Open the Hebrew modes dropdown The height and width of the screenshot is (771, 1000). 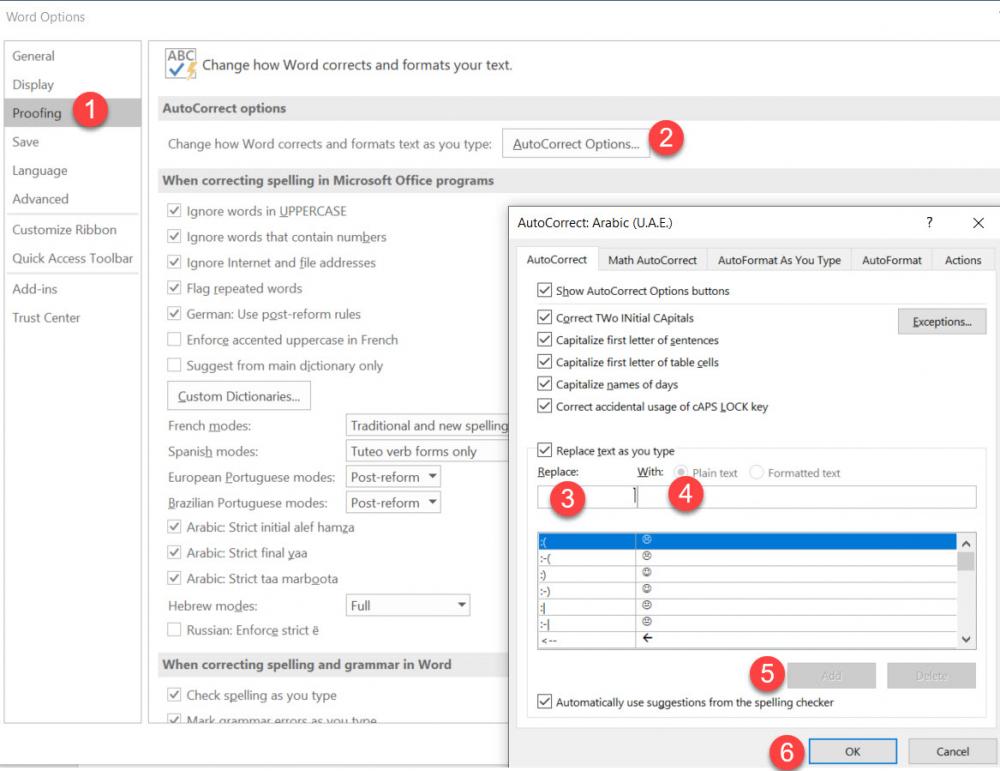pos(408,605)
